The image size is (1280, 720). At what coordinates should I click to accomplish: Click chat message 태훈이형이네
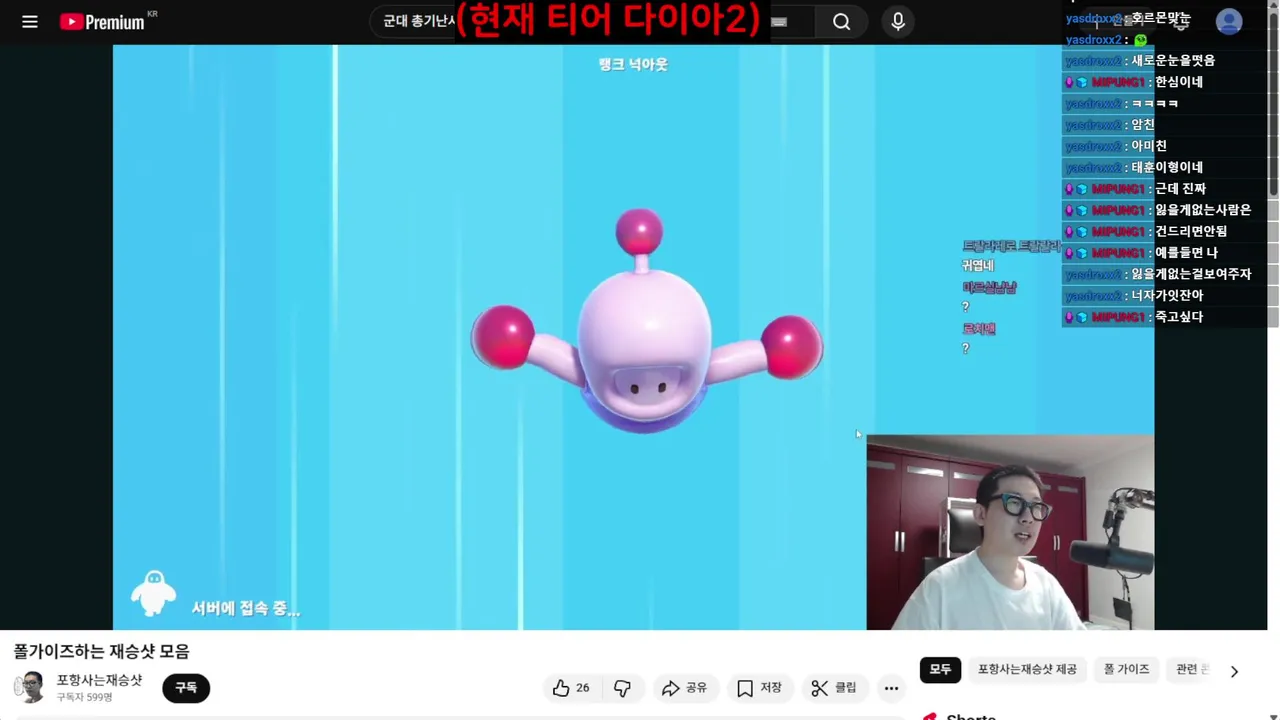point(1166,168)
